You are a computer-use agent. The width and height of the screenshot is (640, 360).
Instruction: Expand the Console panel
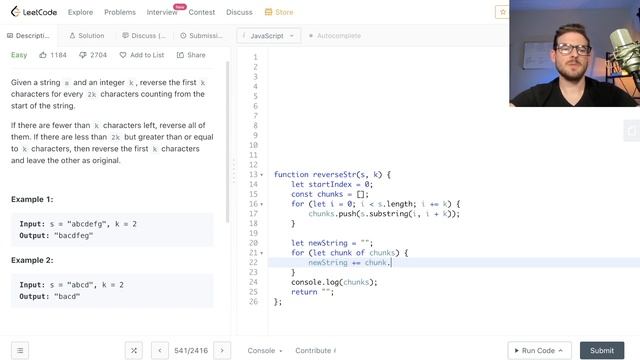[264, 350]
